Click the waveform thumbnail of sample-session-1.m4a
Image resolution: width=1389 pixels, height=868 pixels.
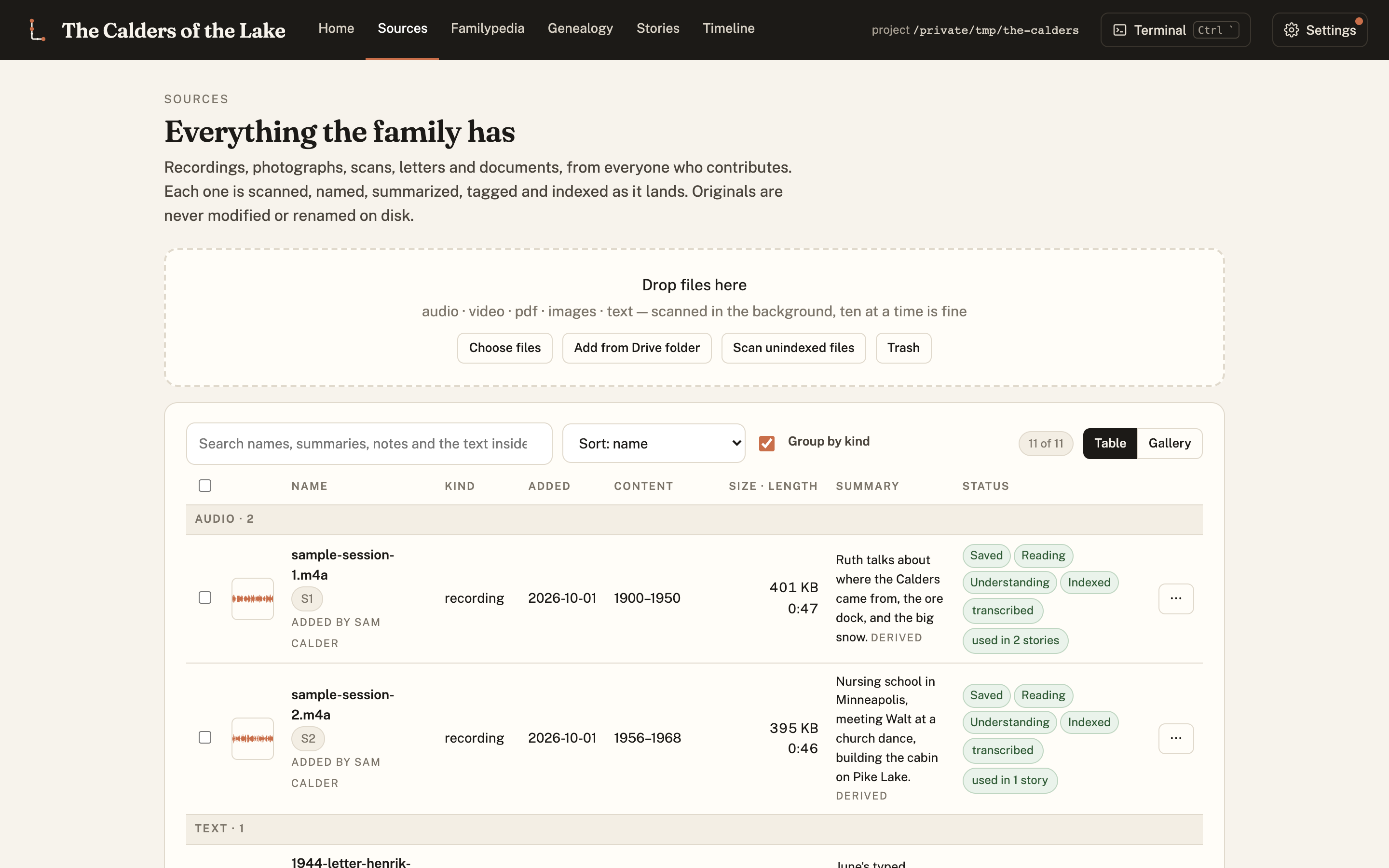click(x=253, y=598)
